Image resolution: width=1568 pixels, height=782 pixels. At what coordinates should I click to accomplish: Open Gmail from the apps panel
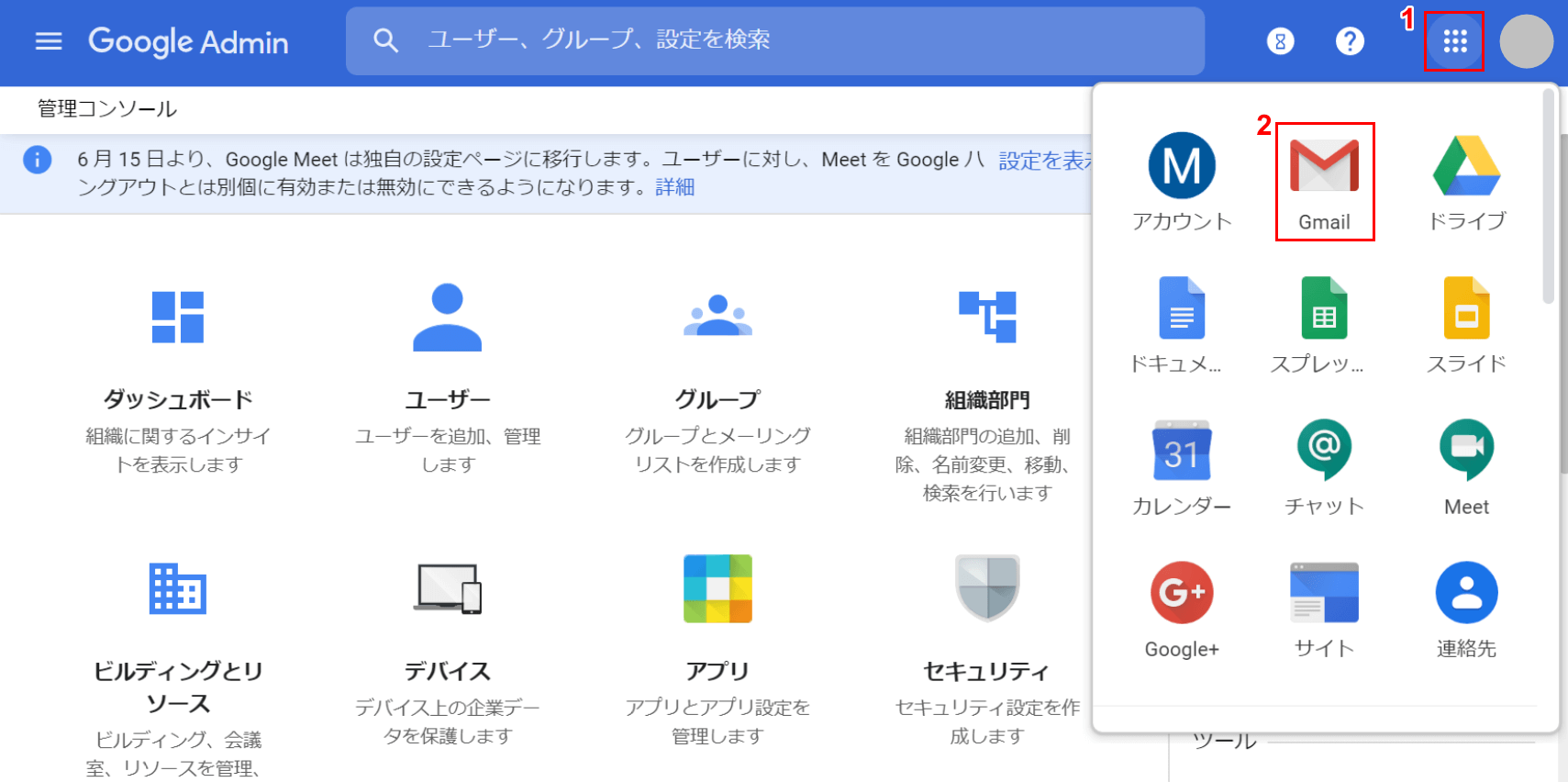tap(1324, 181)
